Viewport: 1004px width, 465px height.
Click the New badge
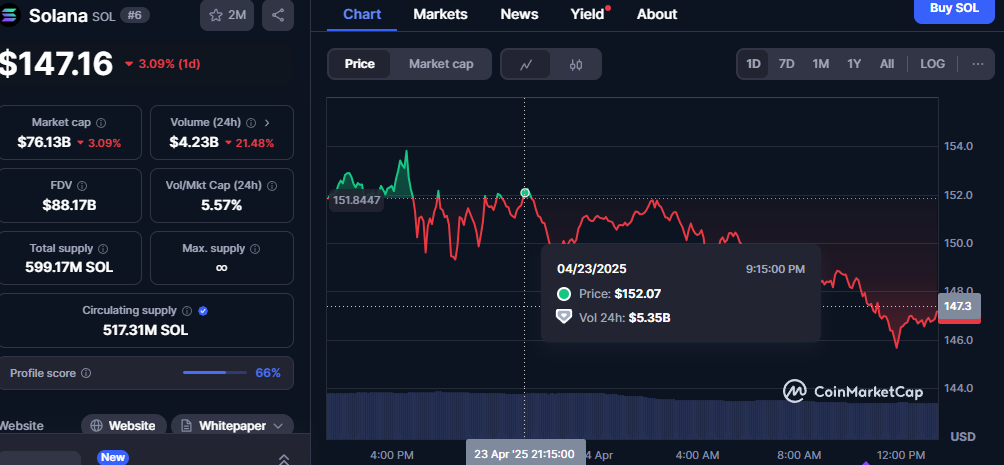[x=113, y=457]
